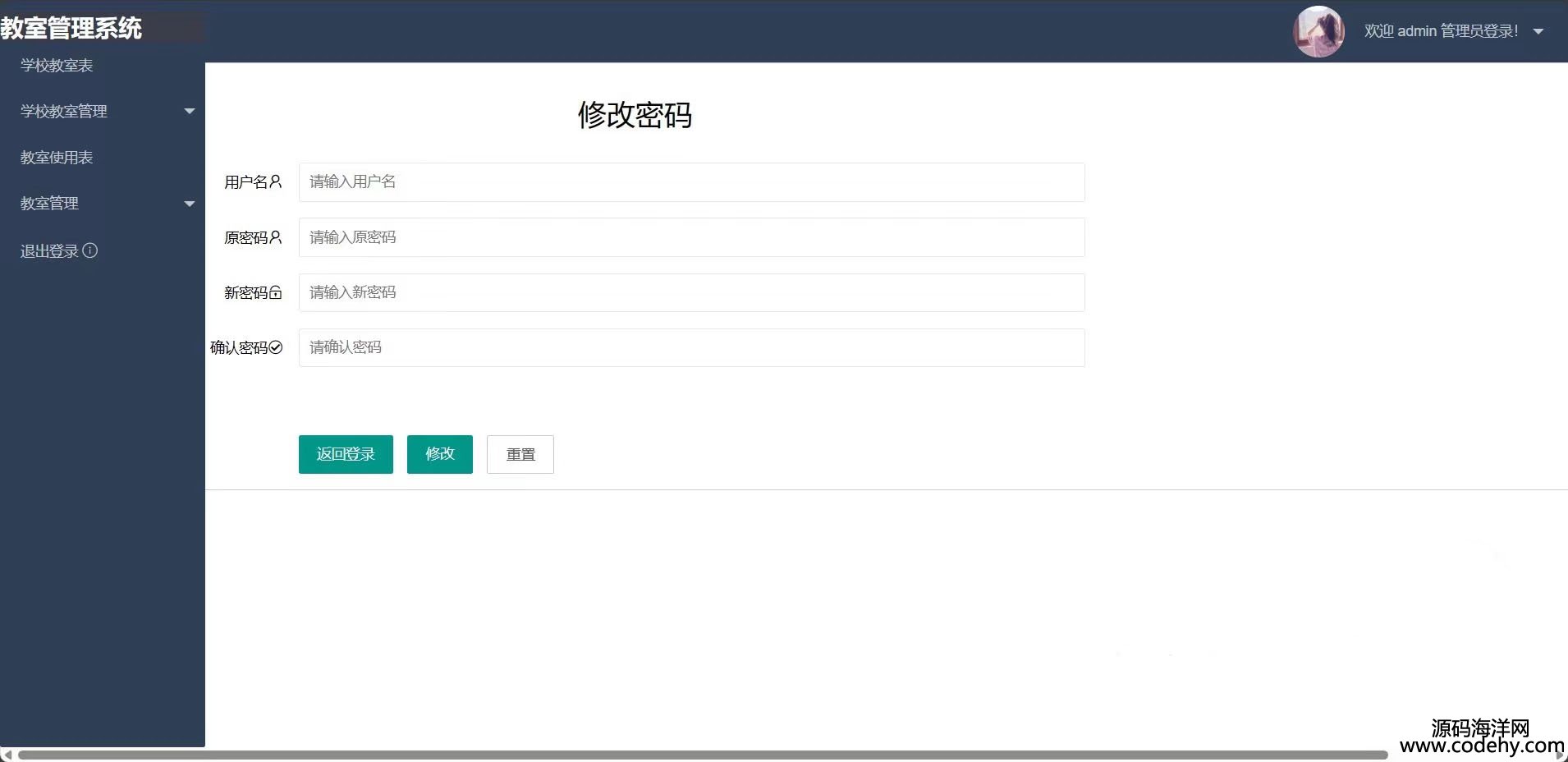The width and height of the screenshot is (1568, 762).
Task: Open 学校教室表 in the sidebar
Action: (57, 65)
